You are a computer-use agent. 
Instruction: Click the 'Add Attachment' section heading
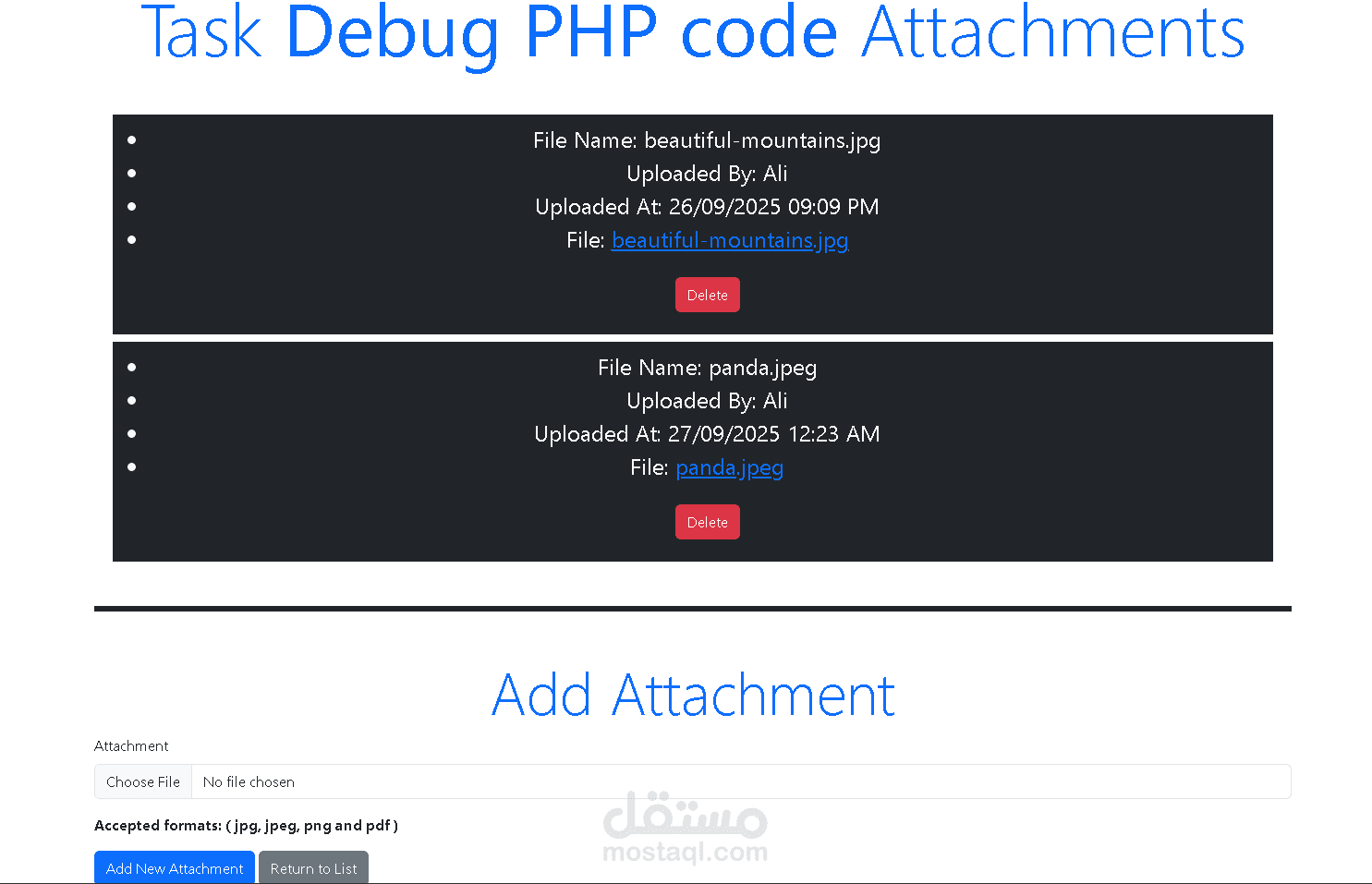click(693, 695)
